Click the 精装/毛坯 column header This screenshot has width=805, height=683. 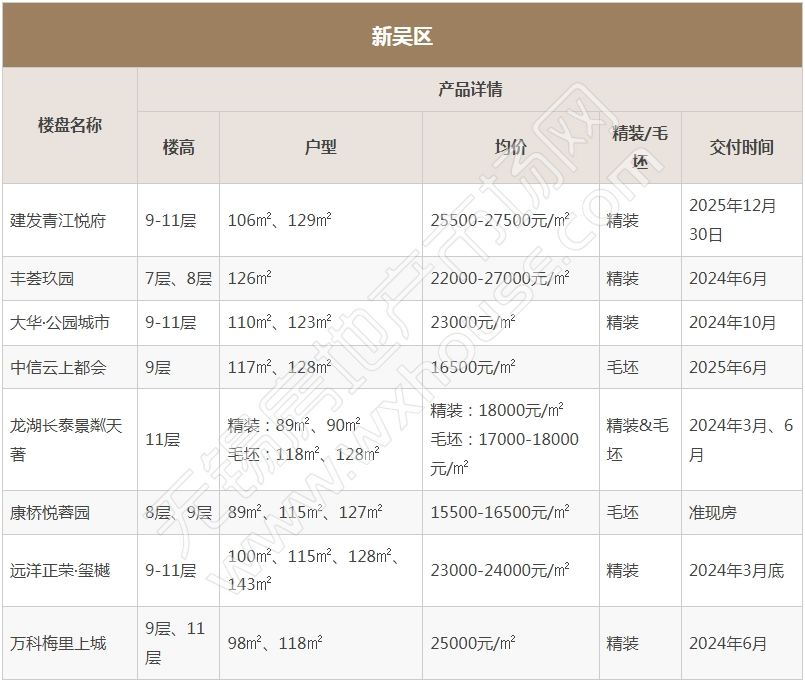640,147
